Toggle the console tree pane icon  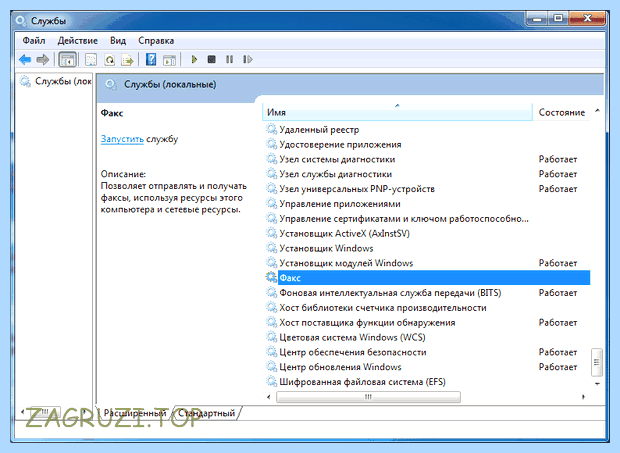(x=67, y=60)
